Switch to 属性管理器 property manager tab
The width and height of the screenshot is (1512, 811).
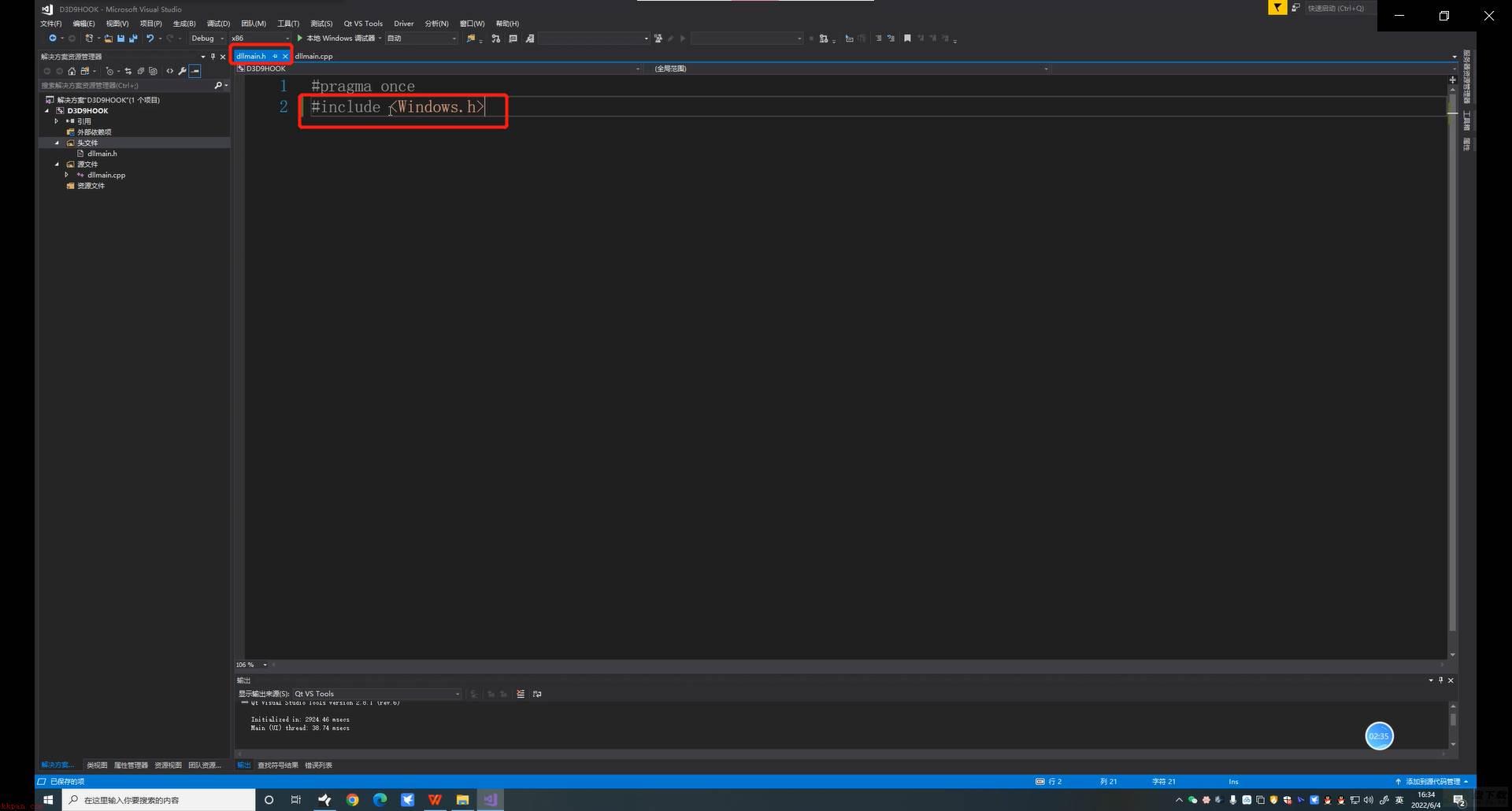(x=131, y=765)
